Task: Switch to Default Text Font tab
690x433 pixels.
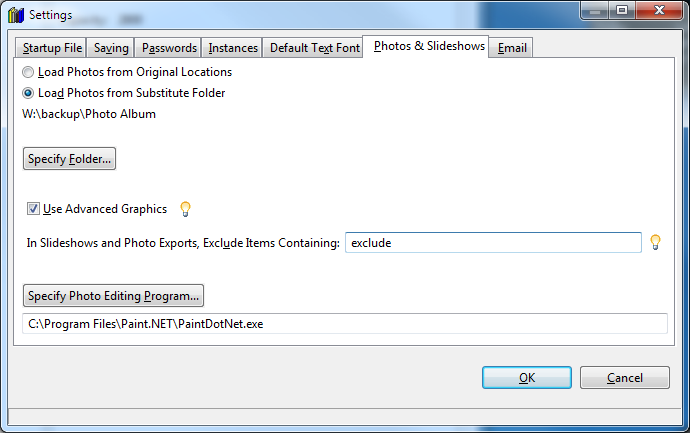Action: (314, 48)
